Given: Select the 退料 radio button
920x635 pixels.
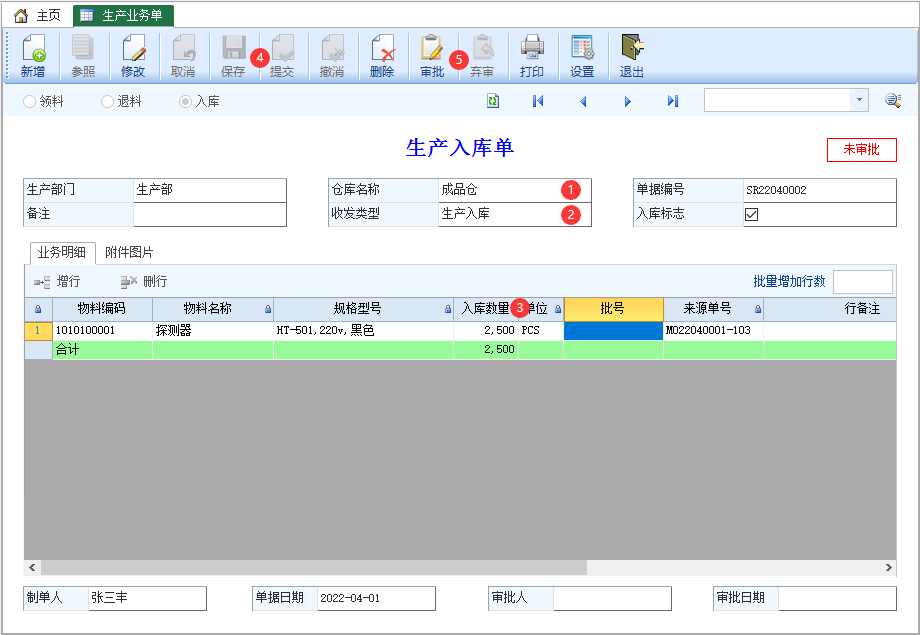Looking at the screenshot, I should (108, 101).
